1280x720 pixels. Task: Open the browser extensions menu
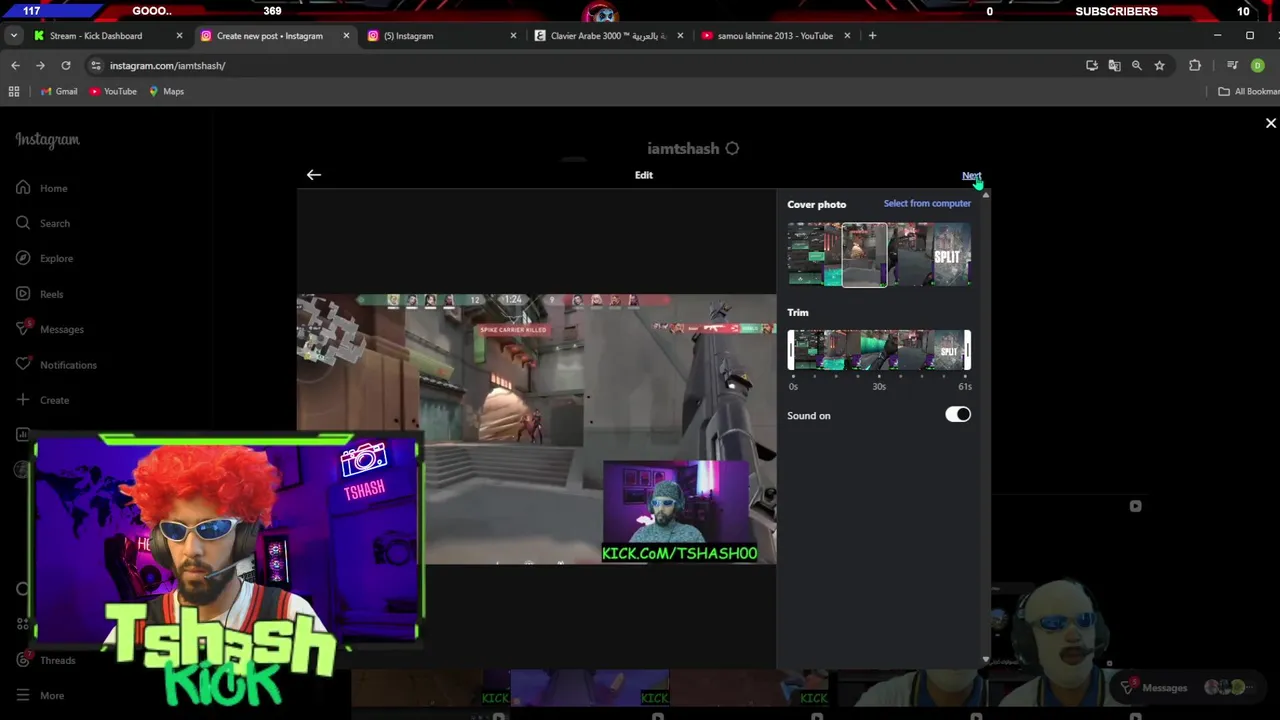click(x=1195, y=65)
